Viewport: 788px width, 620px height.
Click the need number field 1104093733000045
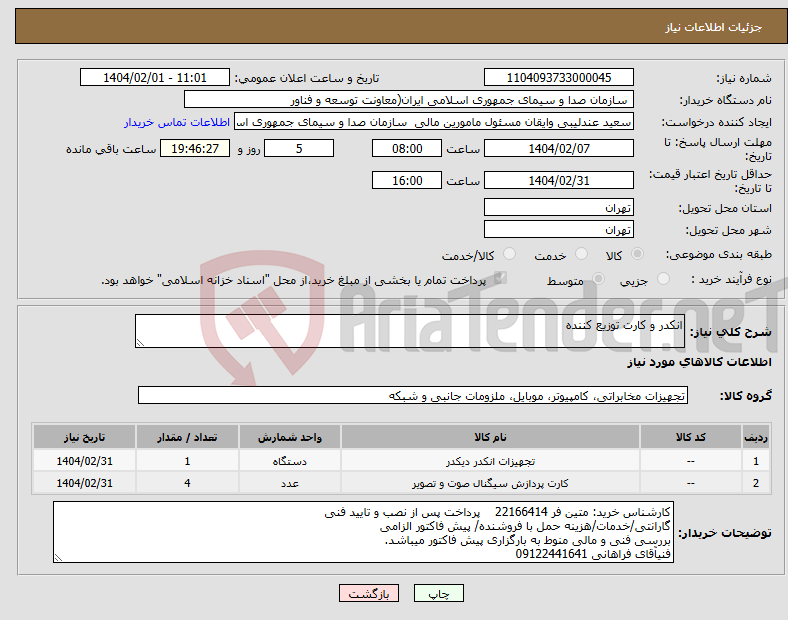click(x=558, y=77)
